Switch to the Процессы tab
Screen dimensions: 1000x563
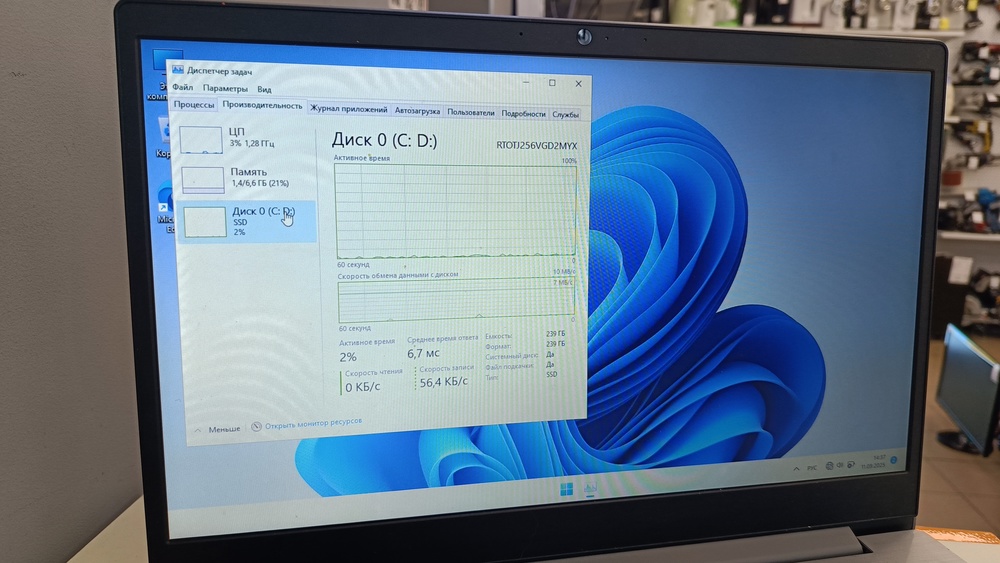(194, 105)
